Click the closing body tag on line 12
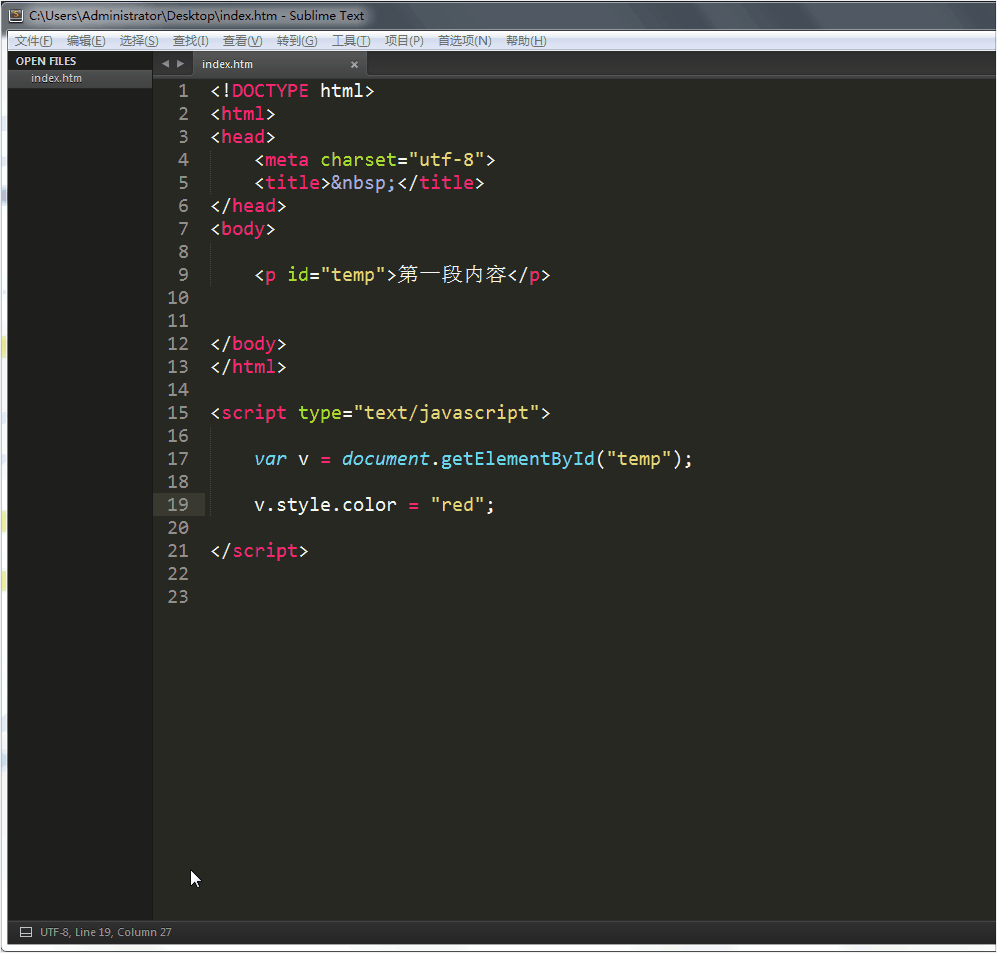 point(249,344)
